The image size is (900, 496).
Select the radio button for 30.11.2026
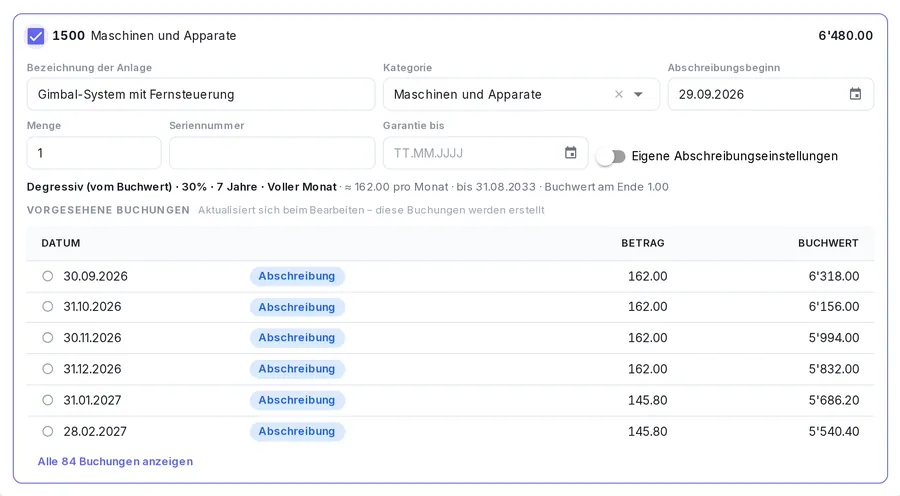point(48,338)
